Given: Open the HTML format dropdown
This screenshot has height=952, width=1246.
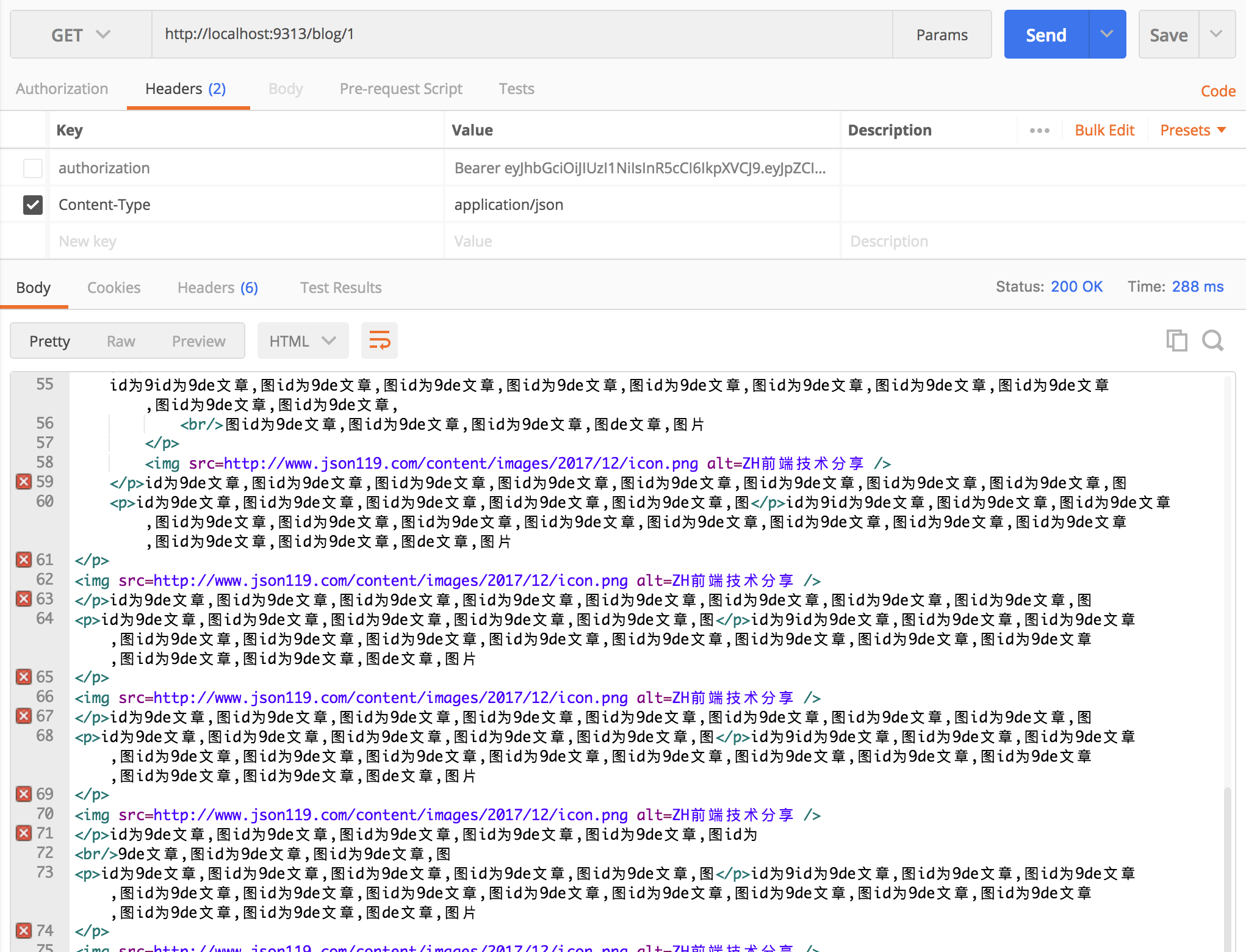Looking at the screenshot, I should click(303, 341).
